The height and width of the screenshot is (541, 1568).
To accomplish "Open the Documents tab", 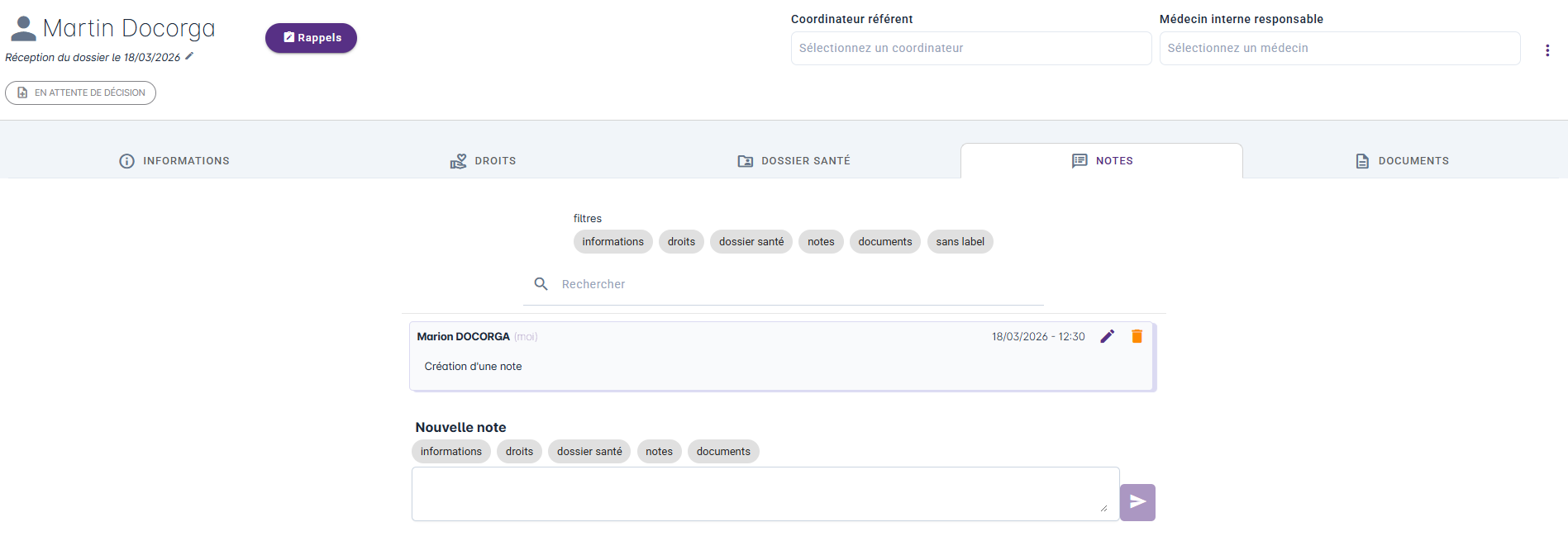I will pyautogui.click(x=1402, y=161).
